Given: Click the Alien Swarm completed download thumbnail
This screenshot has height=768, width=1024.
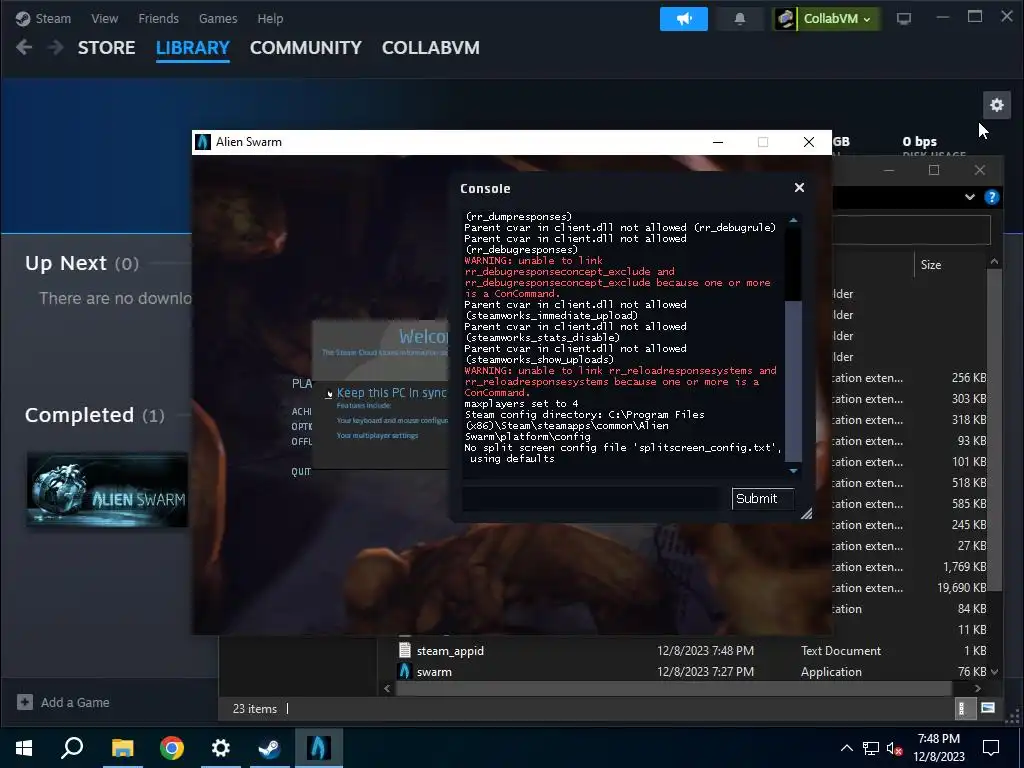Looking at the screenshot, I should coord(107,490).
